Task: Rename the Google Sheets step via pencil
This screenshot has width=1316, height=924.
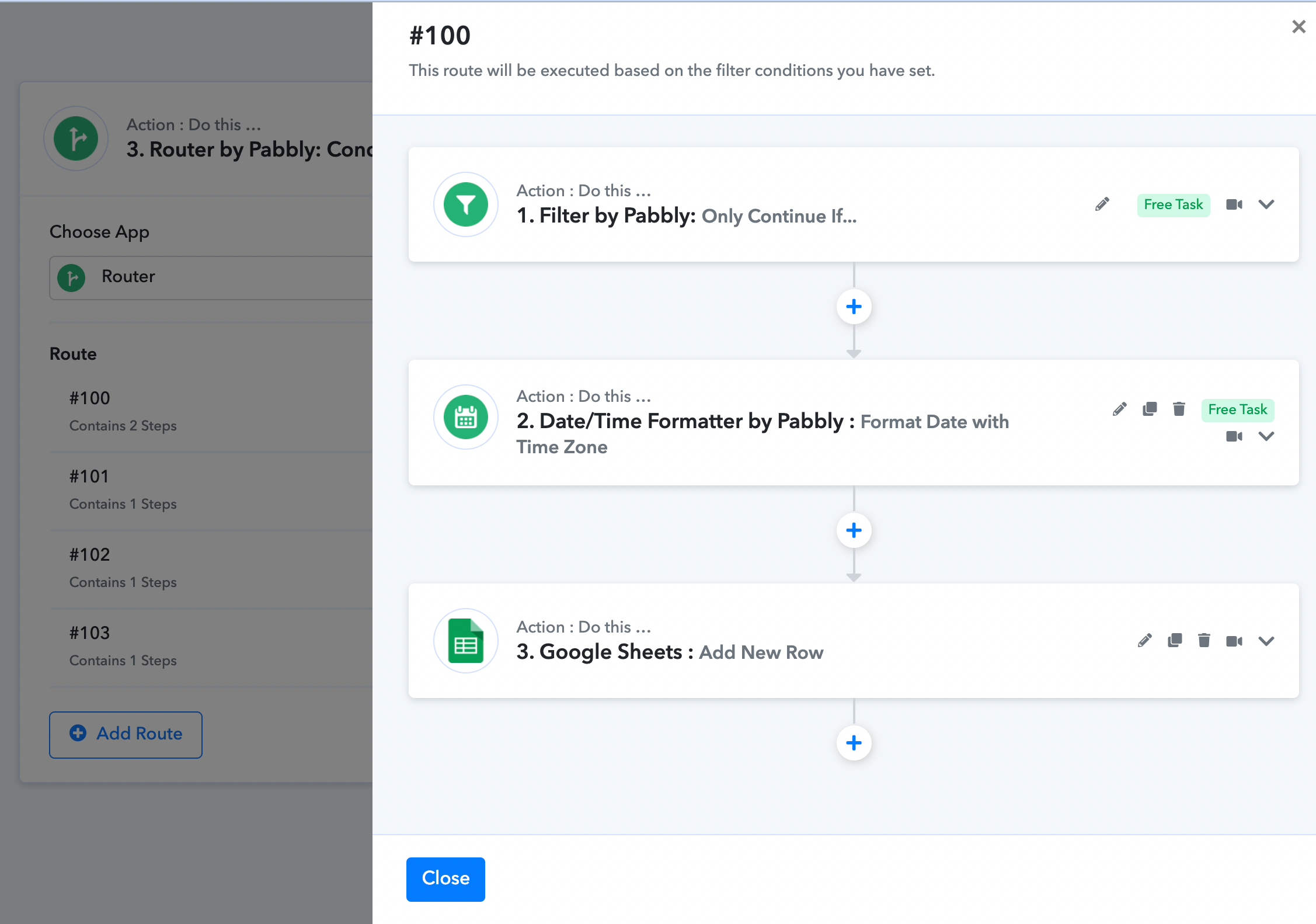Action: 1144,641
